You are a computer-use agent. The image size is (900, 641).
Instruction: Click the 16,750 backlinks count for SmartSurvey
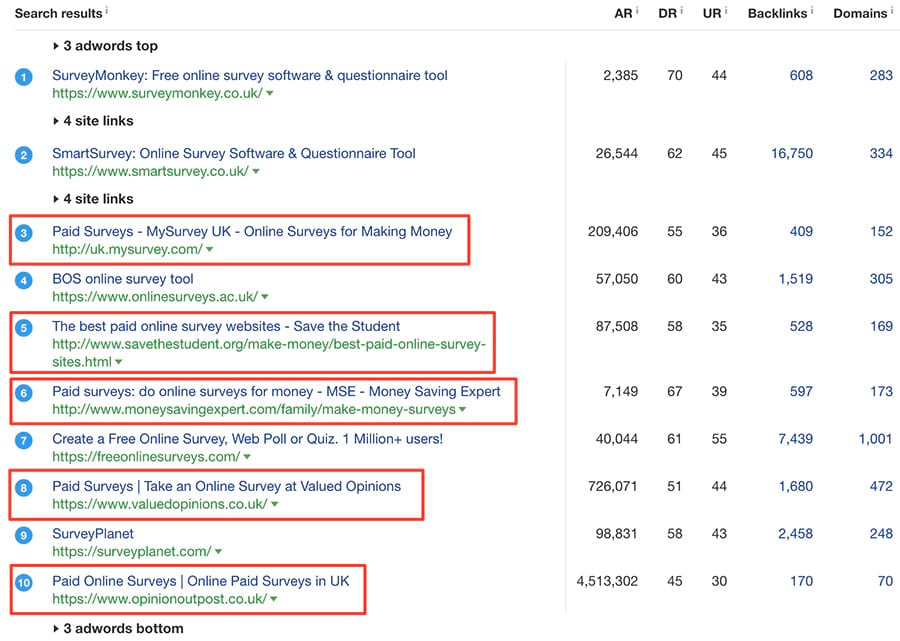tap(792, 154)
